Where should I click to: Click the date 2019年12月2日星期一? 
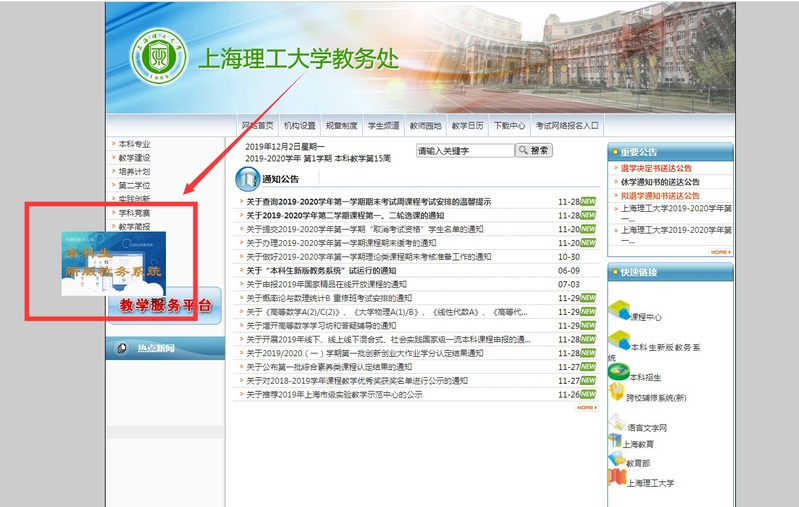point(285,147)
